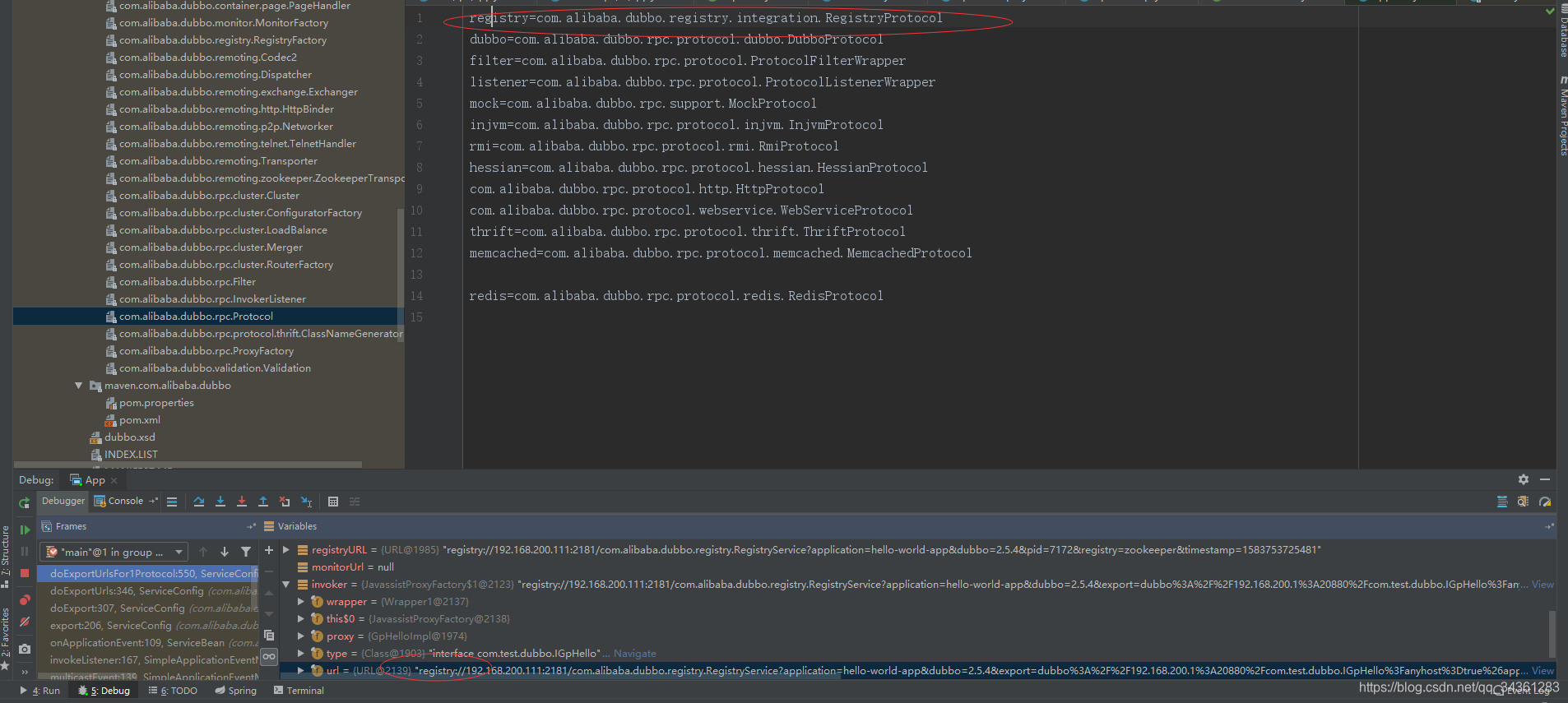Click View link on url row
Image resolution: width=1568 pixels, height=703 pixels.
(x=1542, y=671)
